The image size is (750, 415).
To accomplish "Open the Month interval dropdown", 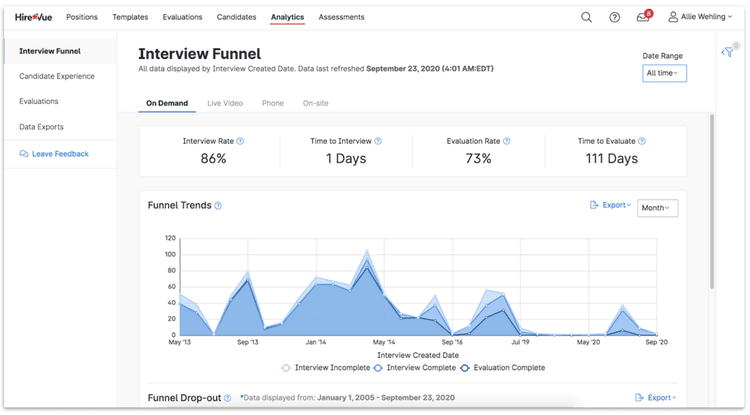I will pyautogui.click(x=657, y=208).
